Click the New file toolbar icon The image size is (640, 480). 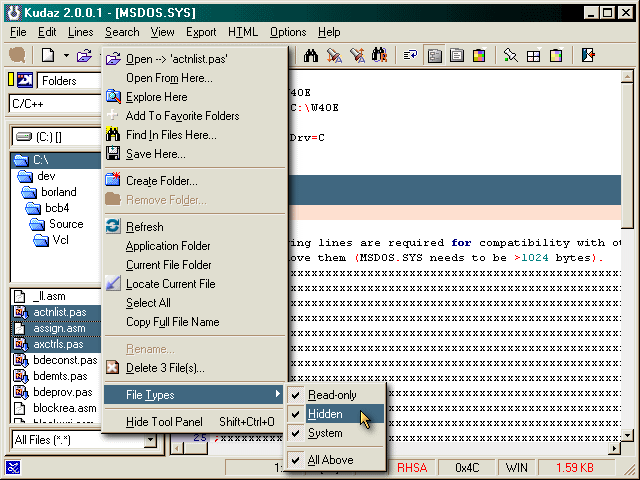point(48,55)
